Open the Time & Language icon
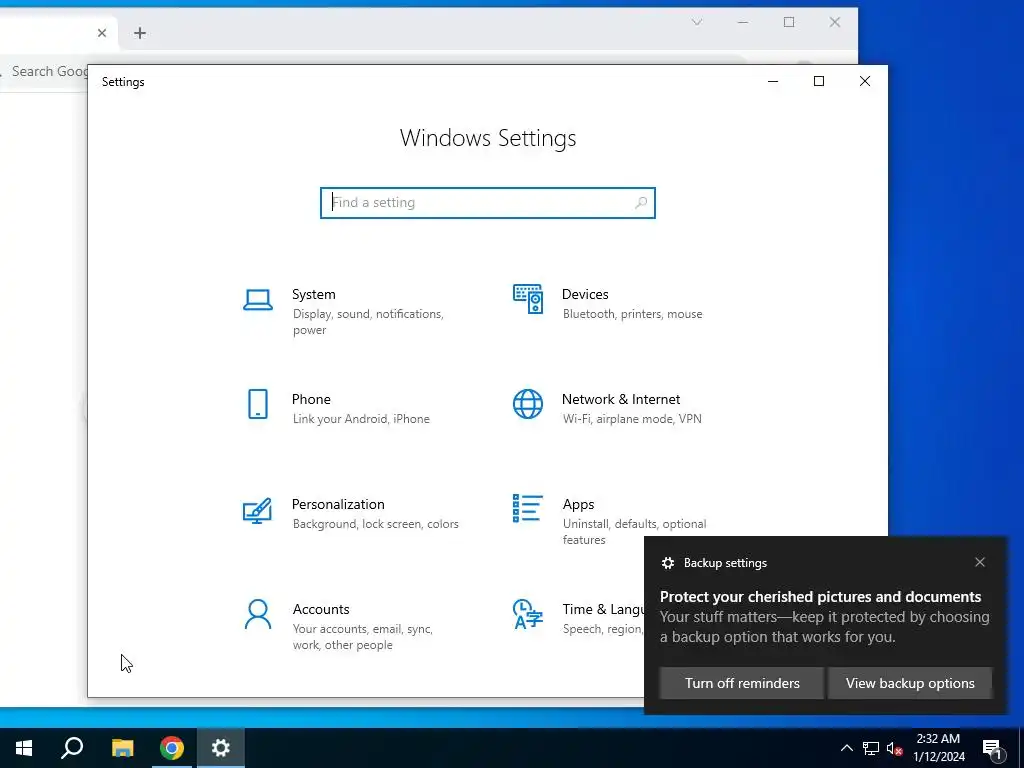Screen dimensions: 1024x768 (x=528, y=614)
